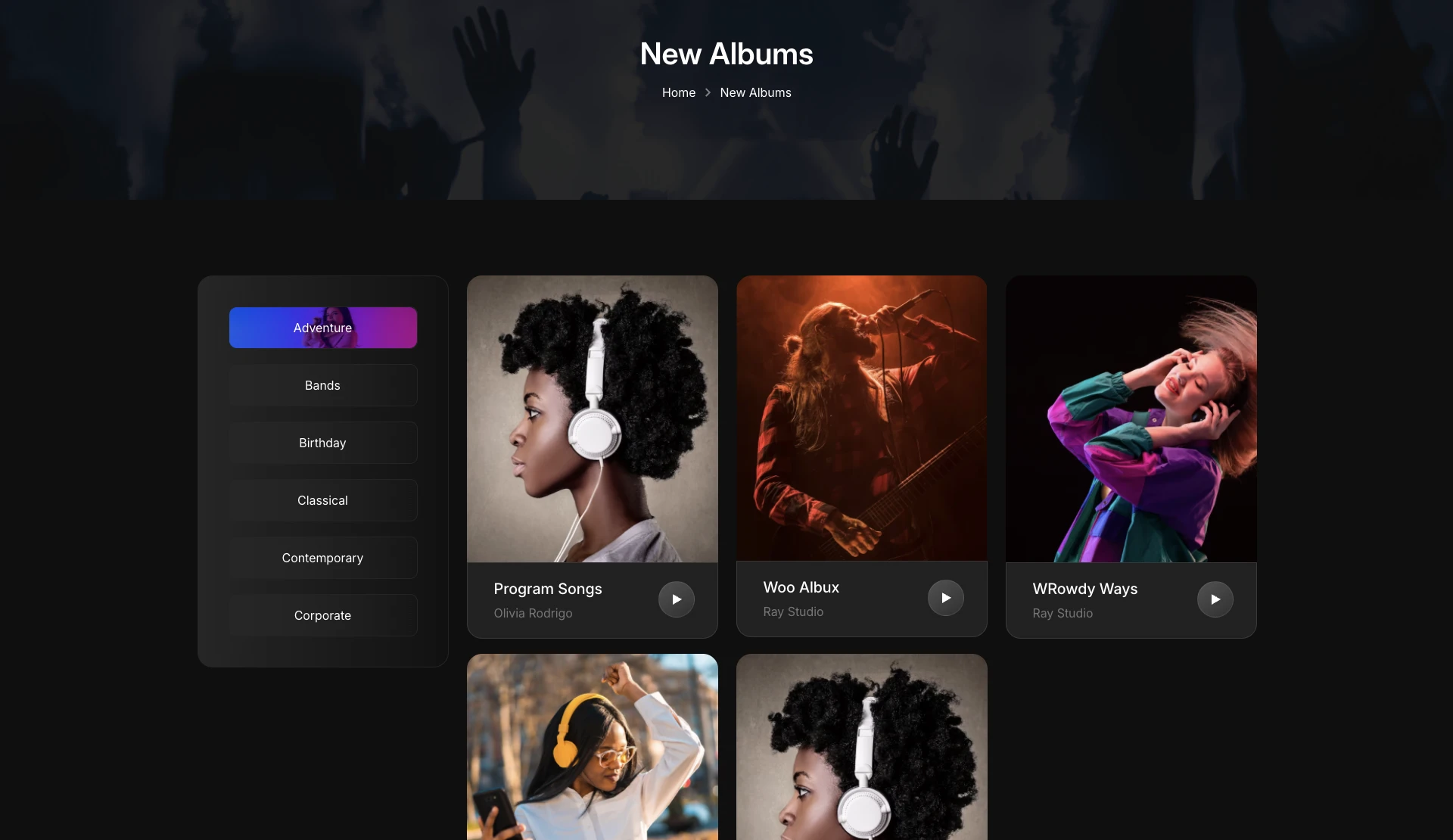Play the Woo Albux album
The image size is (1453, 840).
[x=946, y=598]
